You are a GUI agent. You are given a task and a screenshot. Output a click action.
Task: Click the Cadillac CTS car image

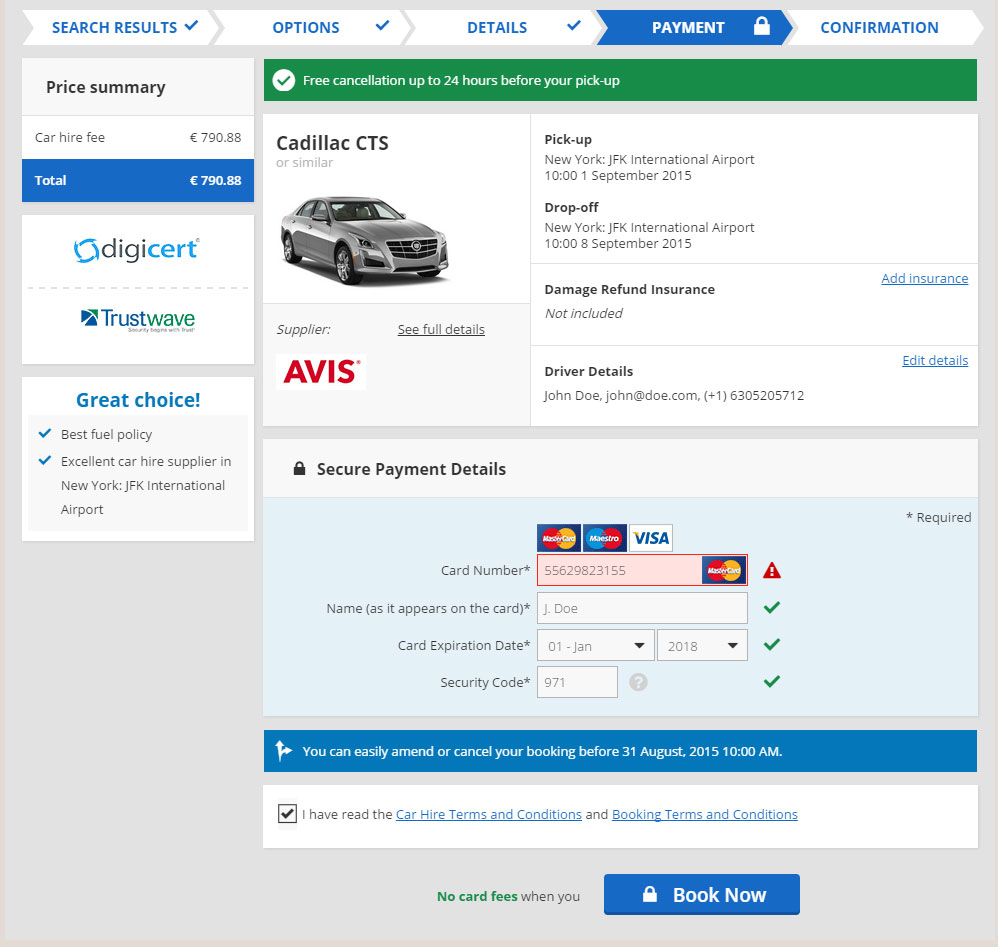(364, 240)
